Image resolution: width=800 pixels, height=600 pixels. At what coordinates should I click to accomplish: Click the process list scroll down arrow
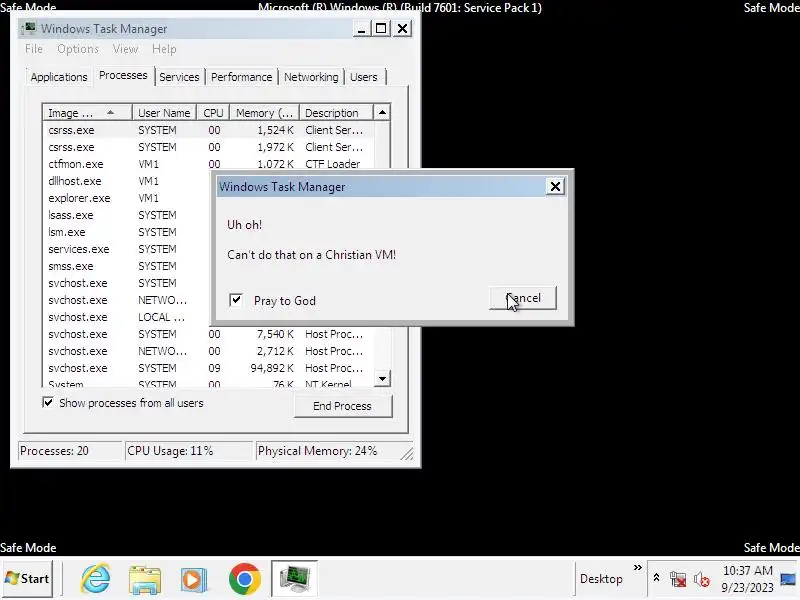[382, 379]
